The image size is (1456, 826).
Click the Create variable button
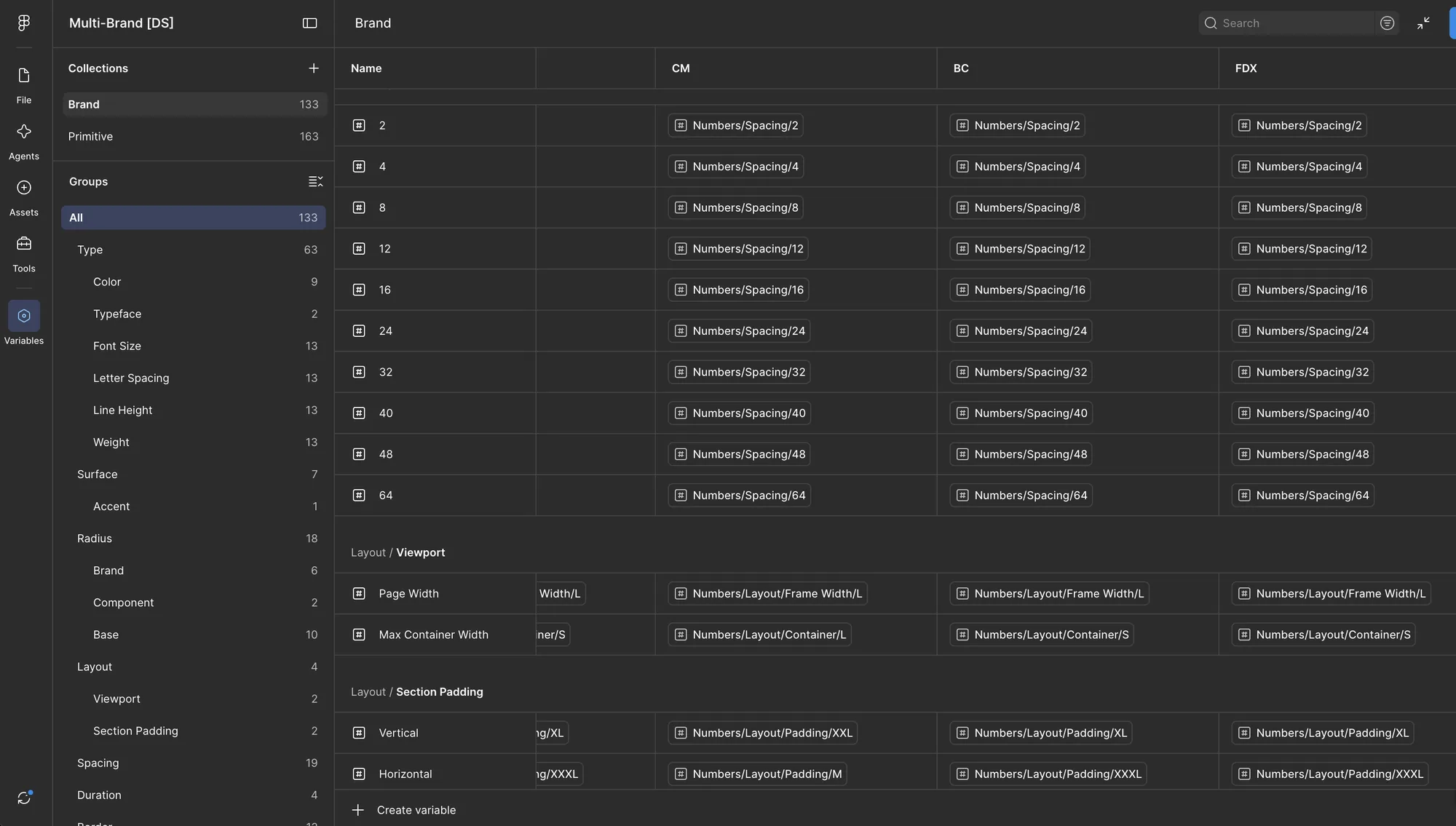[403, 810]
